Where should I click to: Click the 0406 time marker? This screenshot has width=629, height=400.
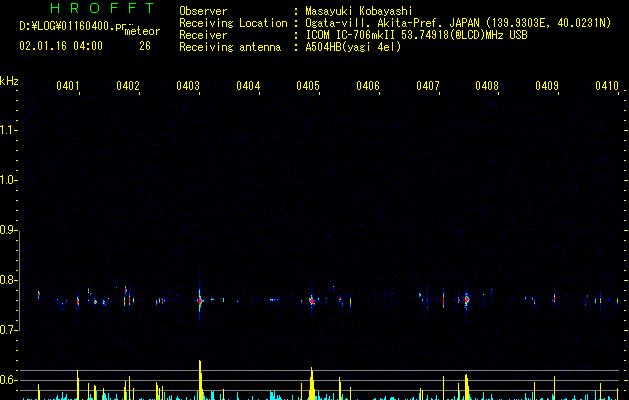pos(368,86)
